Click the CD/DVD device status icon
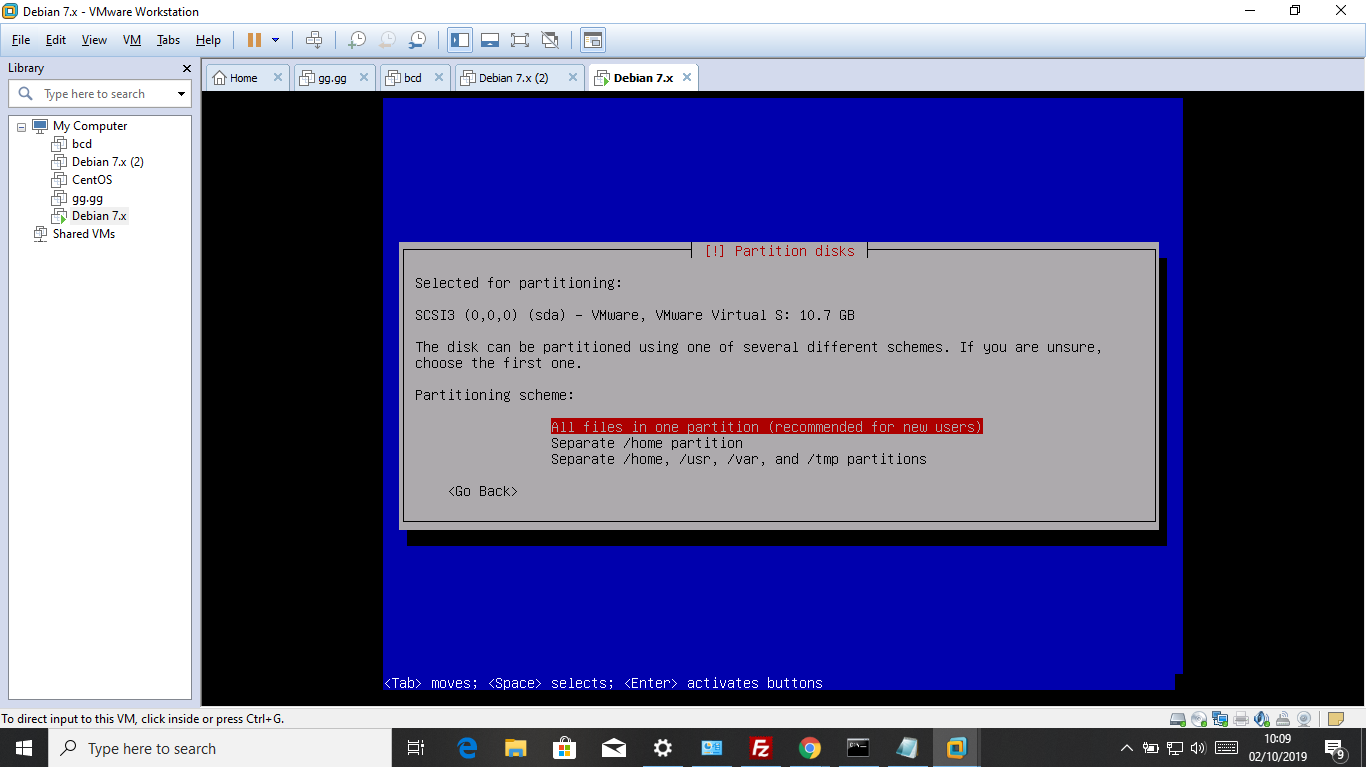Screen dimensions: 1366x767 (1199, 719)
